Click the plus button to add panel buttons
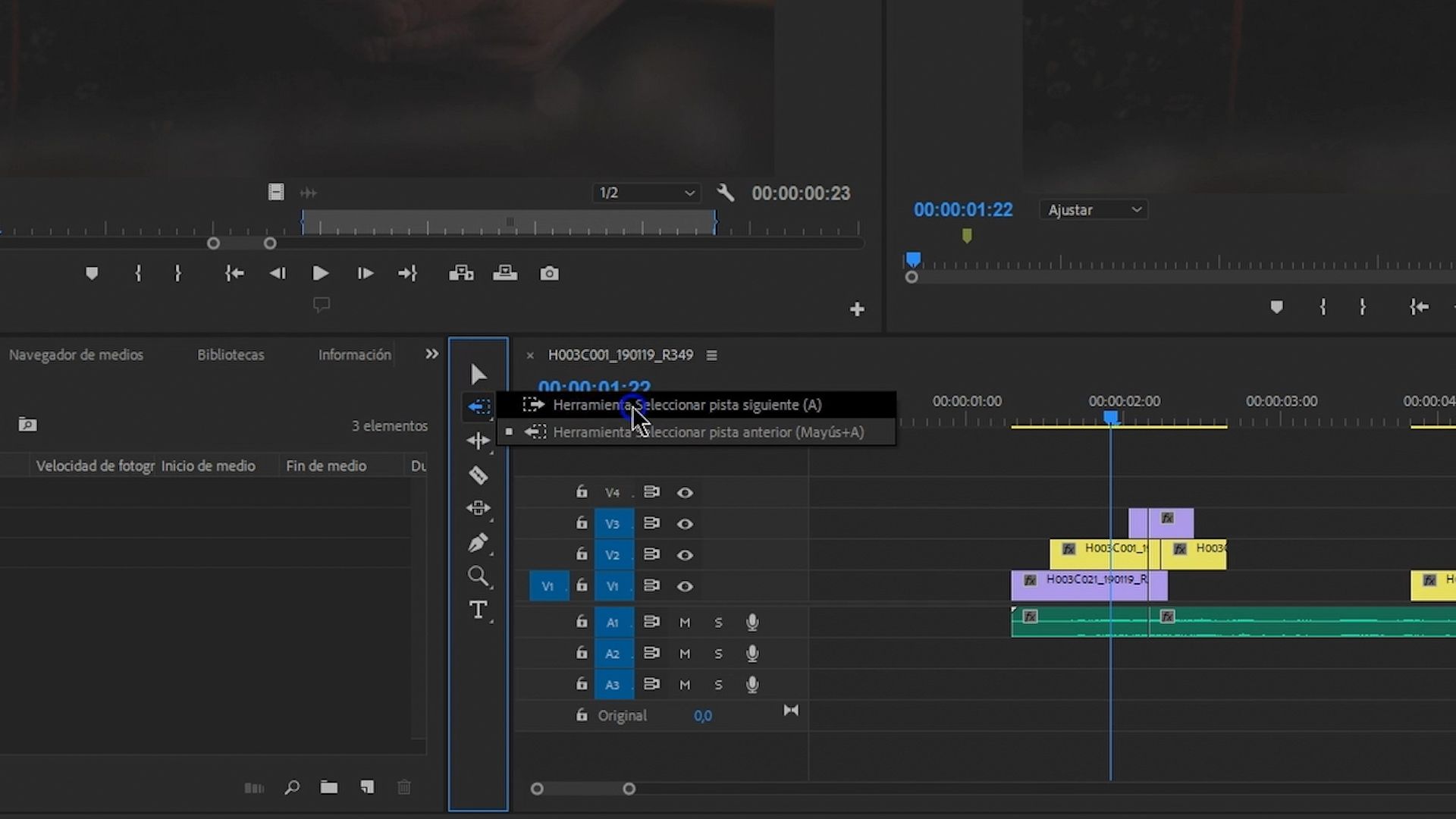The width and height of the screenshot is (1456, 819). (857, 308)
